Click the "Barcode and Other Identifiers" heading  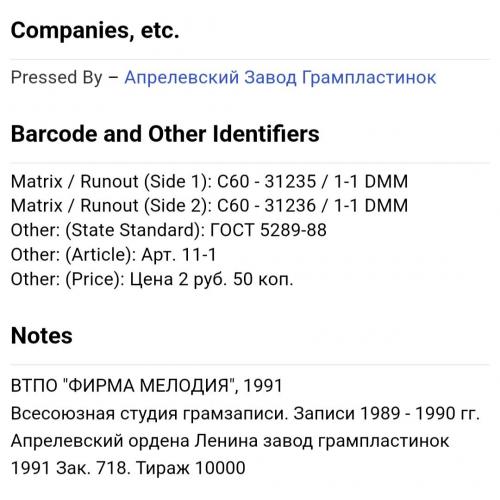click(165, 134)
